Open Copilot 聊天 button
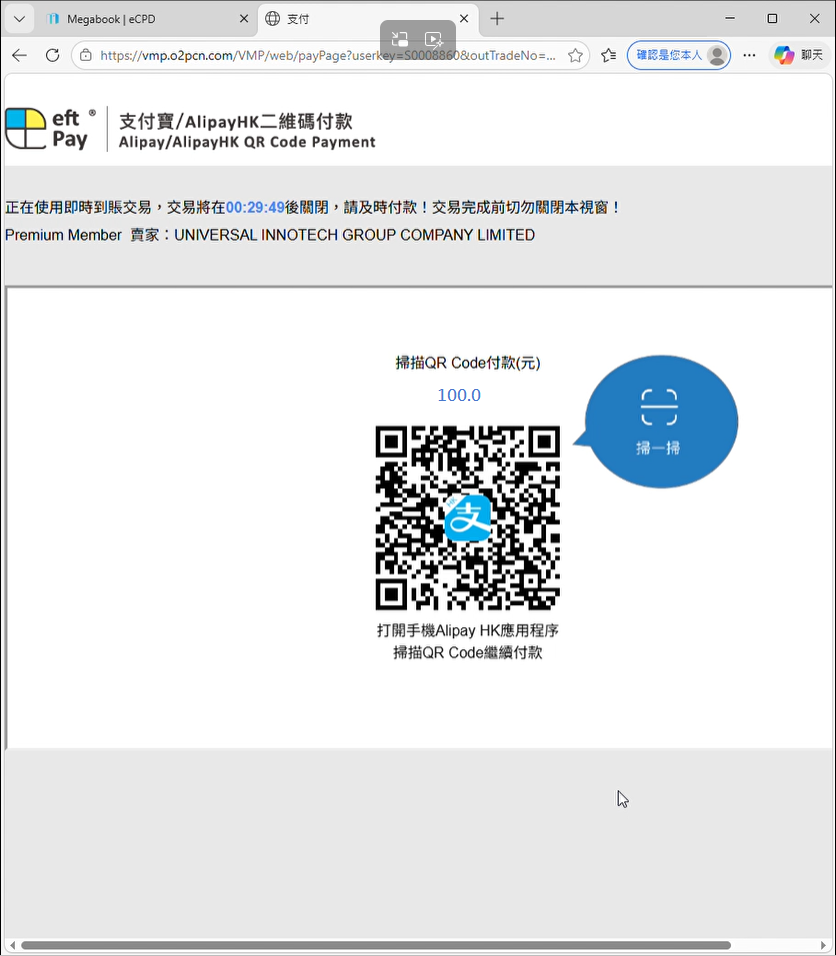The width and height of the screenshot is (836, 956). point(799,55)
